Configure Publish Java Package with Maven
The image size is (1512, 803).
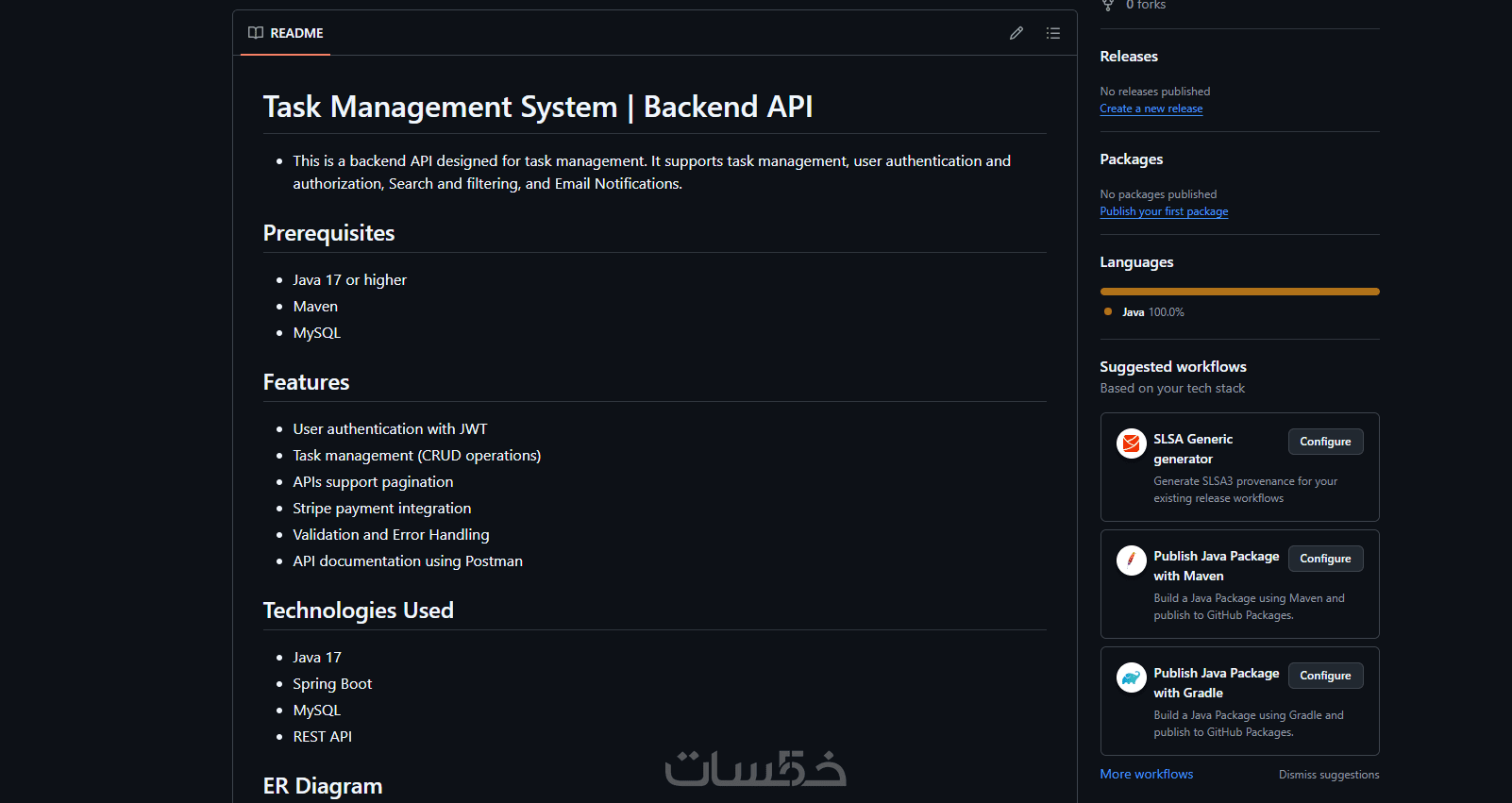[x=1325, y=559]
